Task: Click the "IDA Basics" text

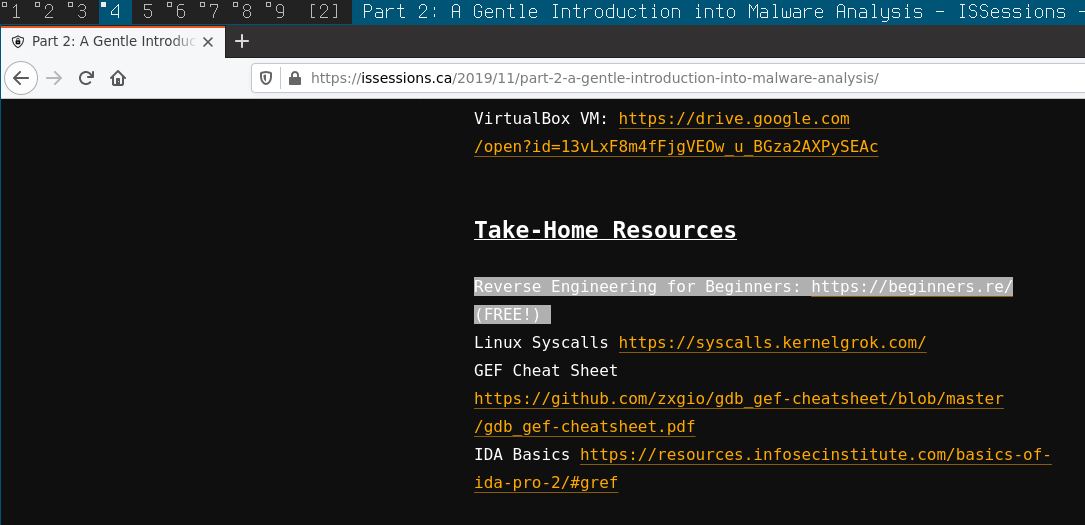Action: (522, 455)
